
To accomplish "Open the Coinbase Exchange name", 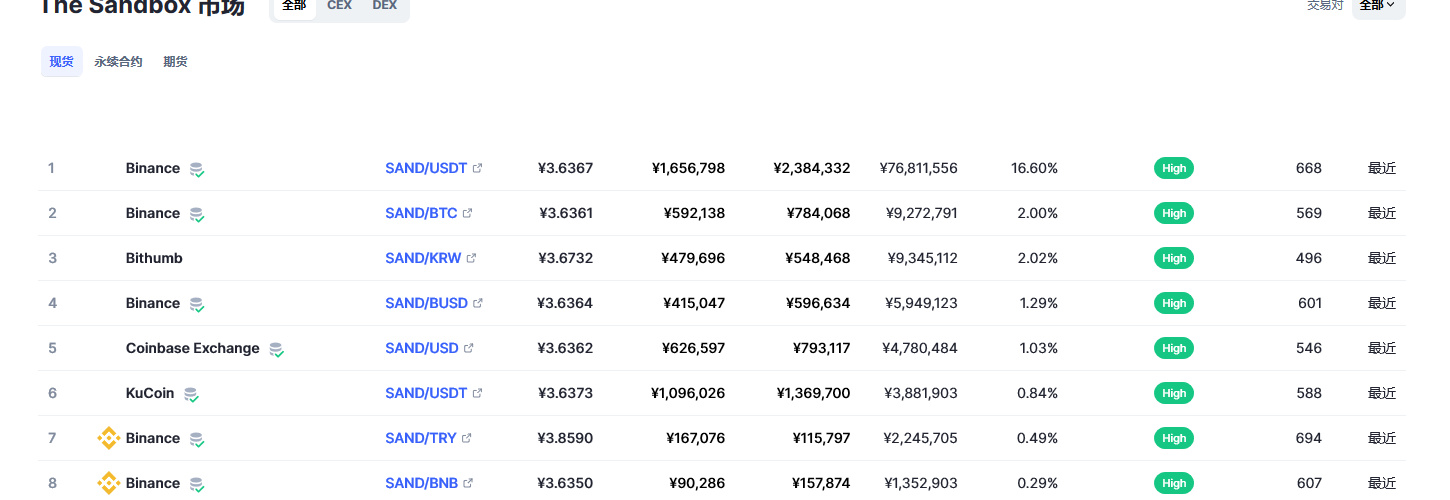I will 193,348.
